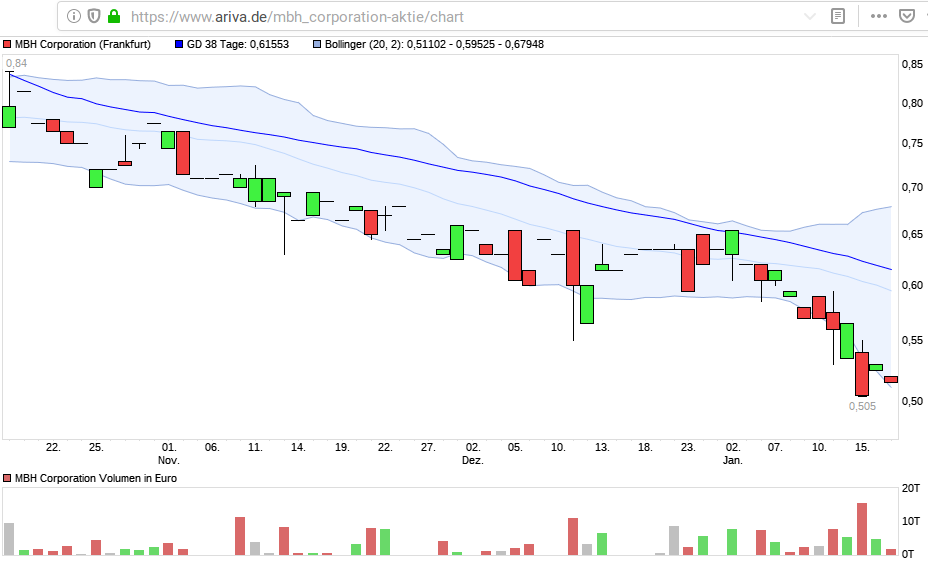Click the Save to Pocket icon

908,16
